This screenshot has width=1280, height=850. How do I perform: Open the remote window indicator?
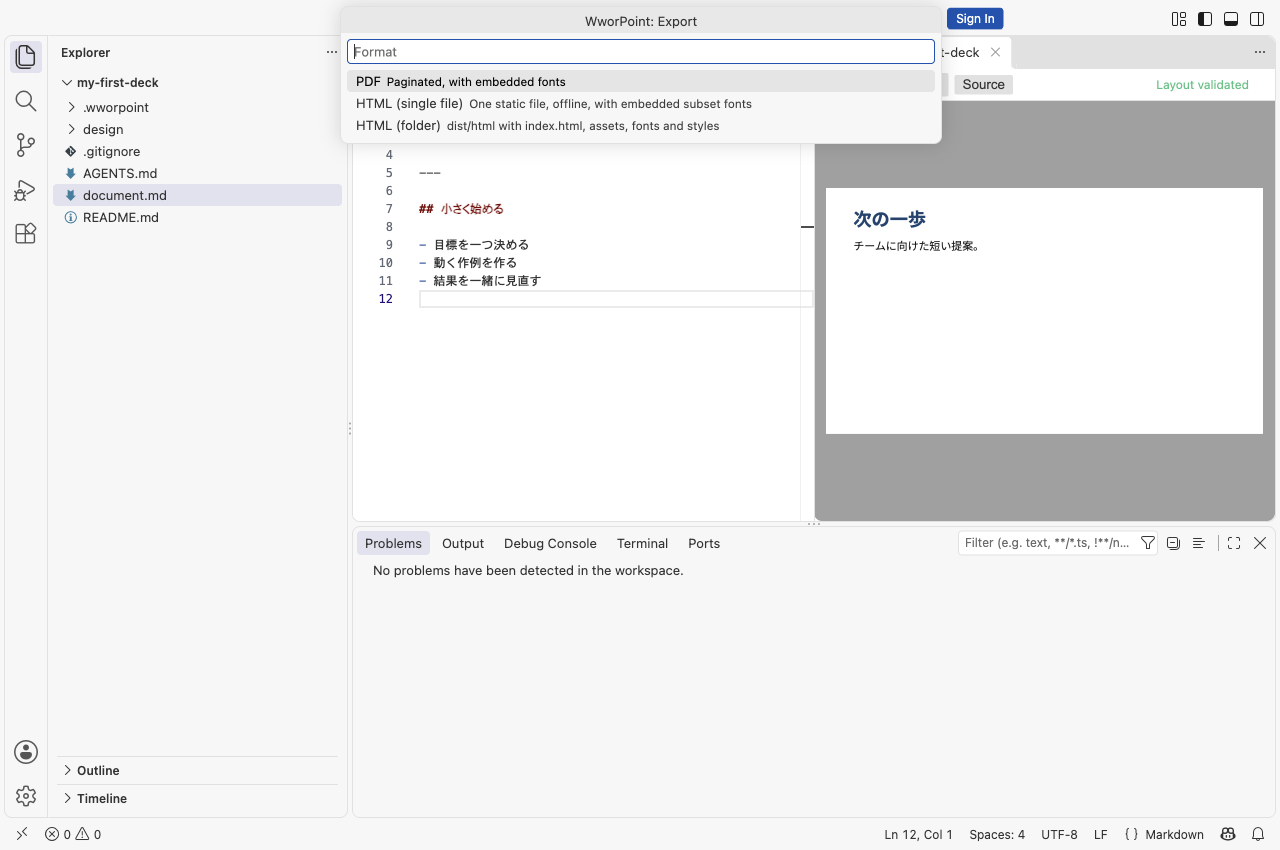[22, 834]
